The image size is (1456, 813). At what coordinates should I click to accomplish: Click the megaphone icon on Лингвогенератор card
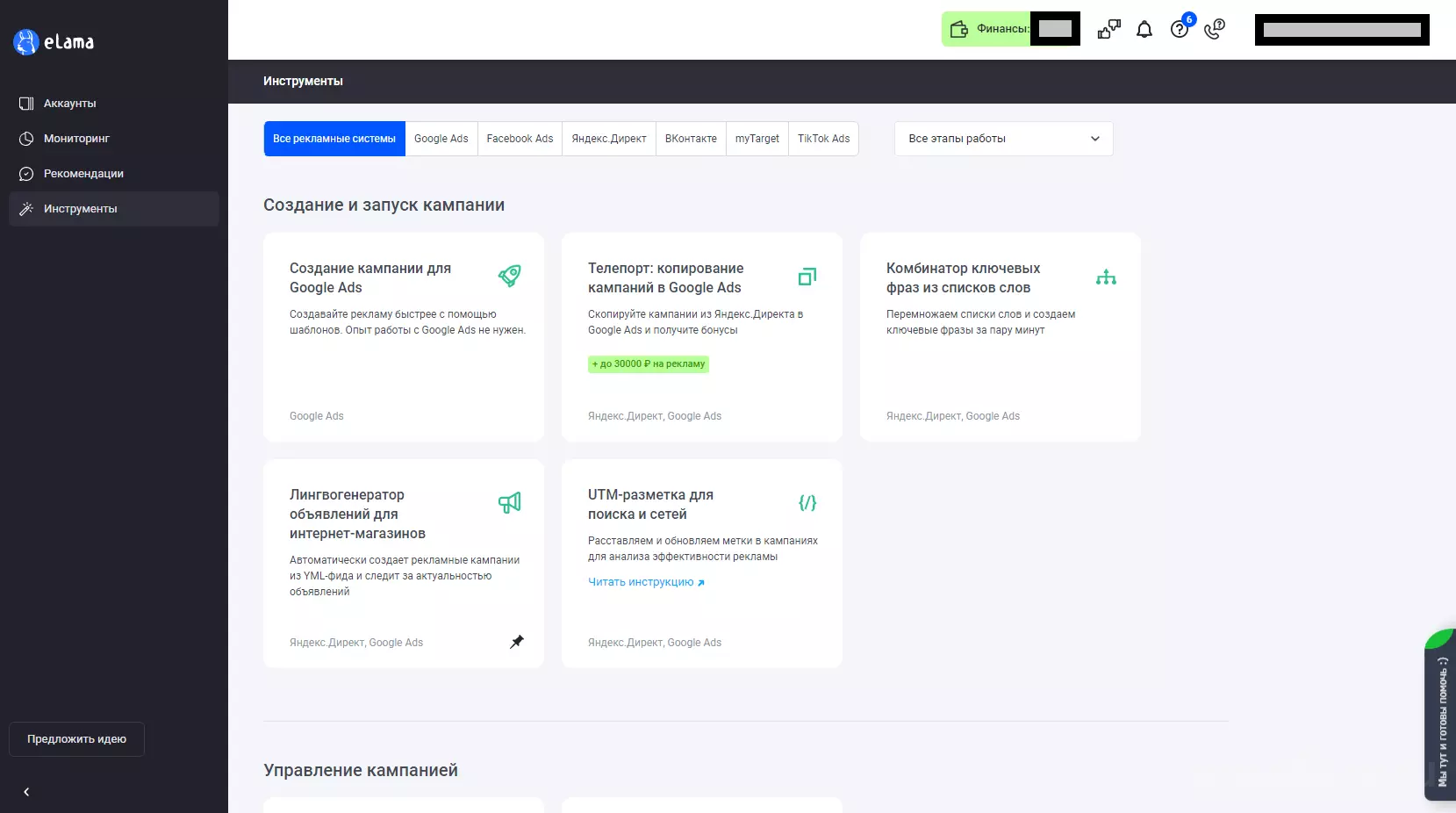(509, 503)
